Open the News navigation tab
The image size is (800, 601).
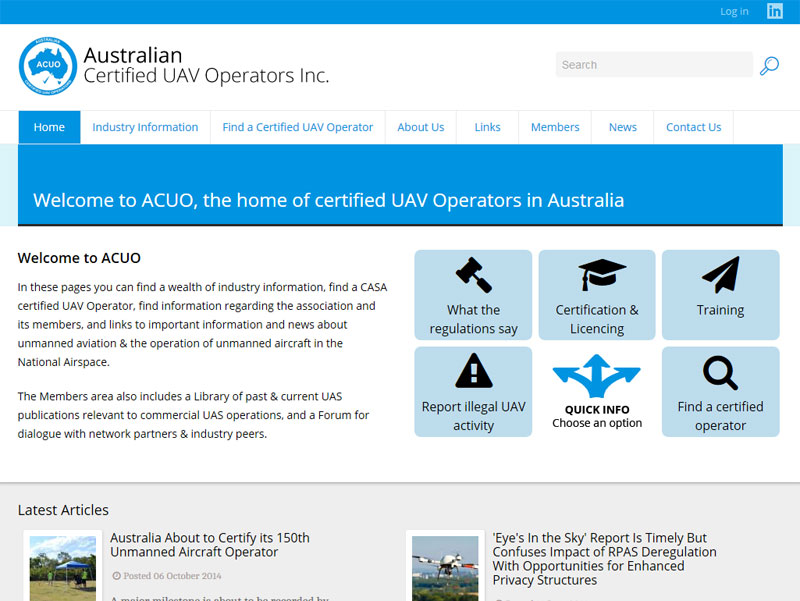[x=622, y=127]
